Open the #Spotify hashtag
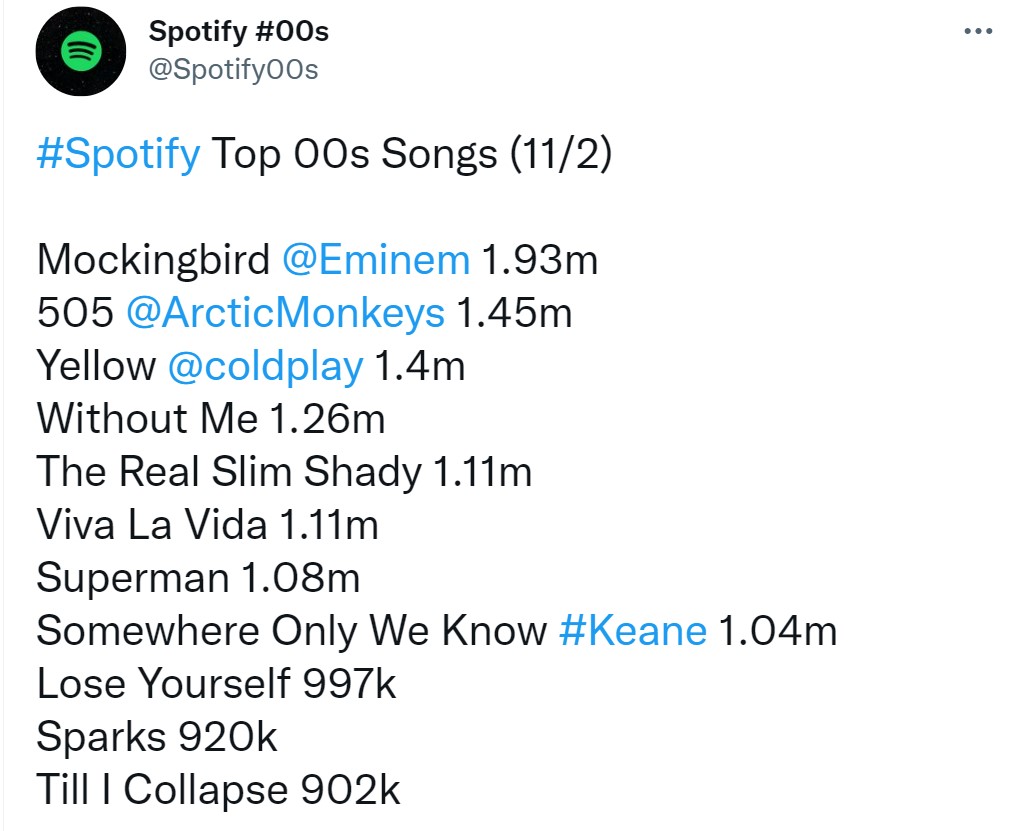1018x831 pixels. 118,155
